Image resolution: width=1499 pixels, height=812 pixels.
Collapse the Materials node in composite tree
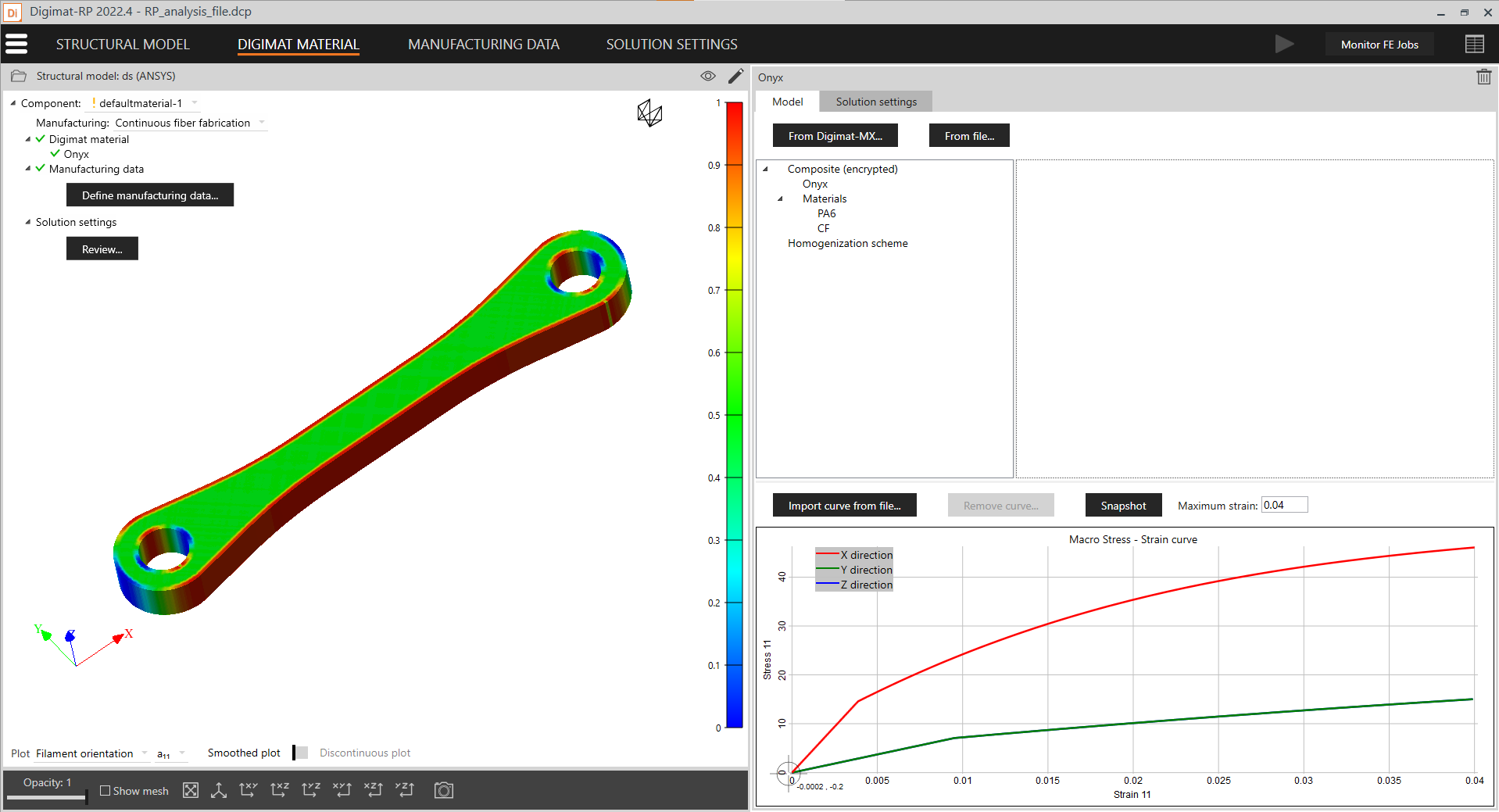tap(780, 199)
